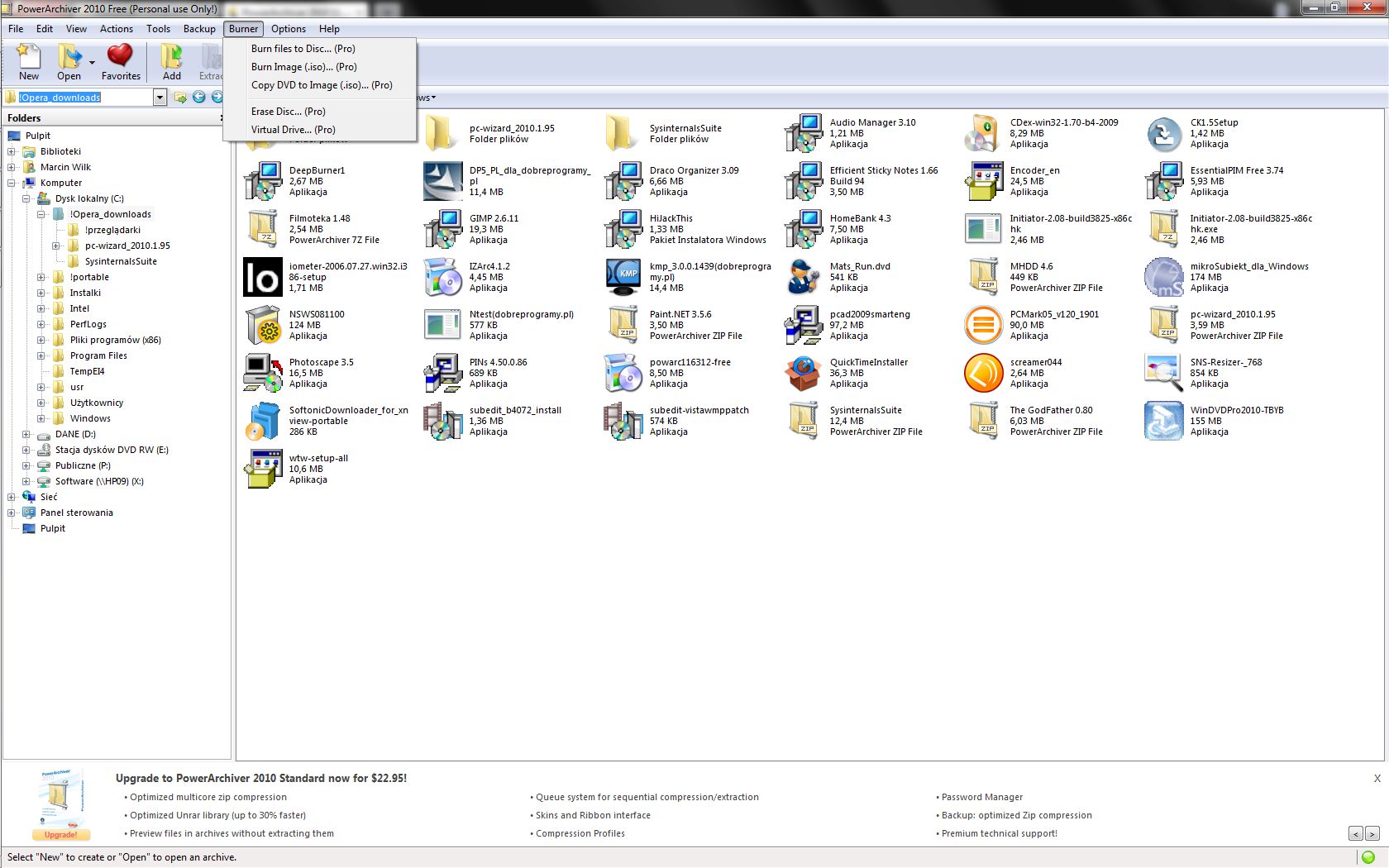Open the Backup menu

coord(199,29)
